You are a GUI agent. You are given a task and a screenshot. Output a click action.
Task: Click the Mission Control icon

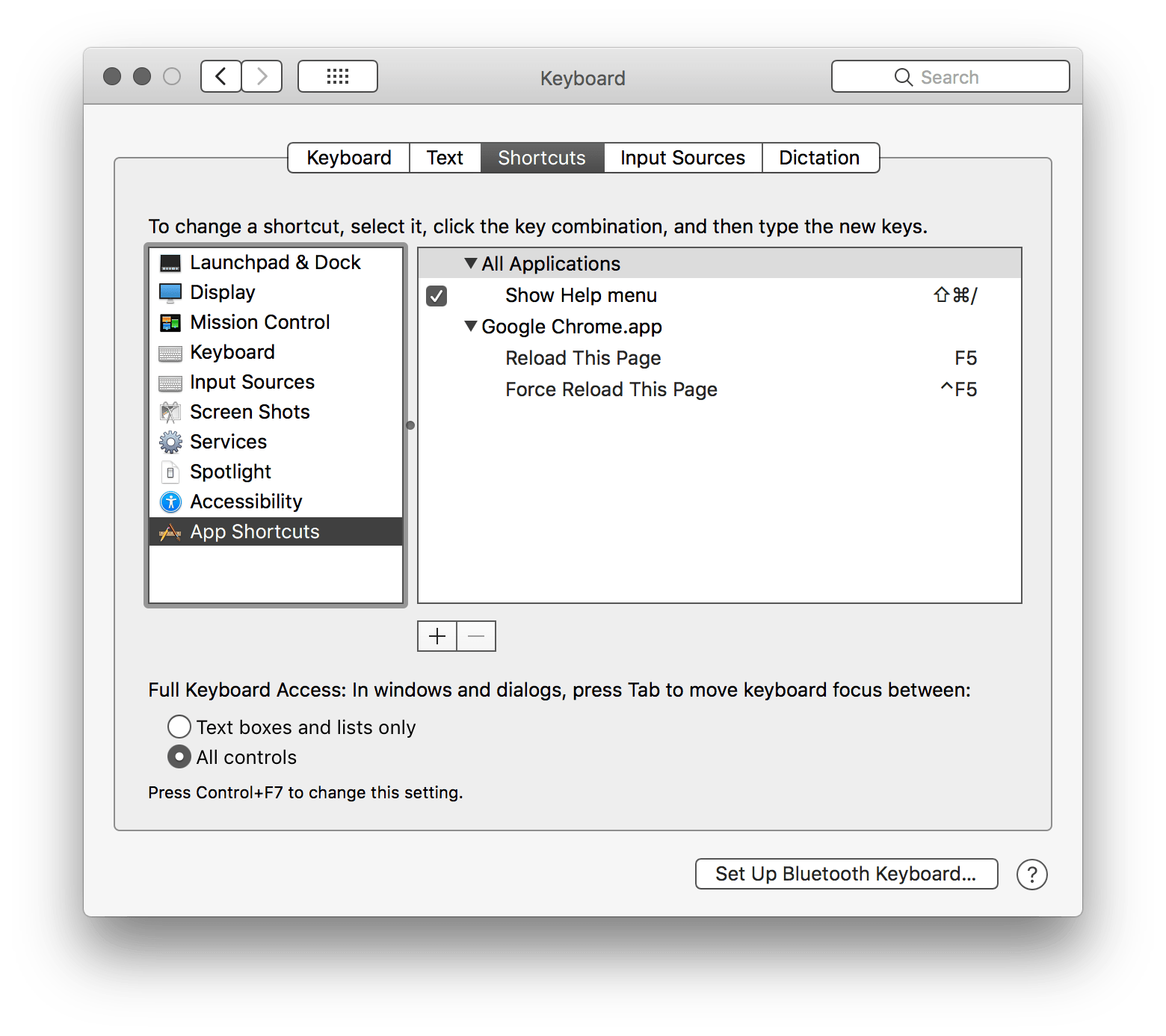(x=170, y=322)
